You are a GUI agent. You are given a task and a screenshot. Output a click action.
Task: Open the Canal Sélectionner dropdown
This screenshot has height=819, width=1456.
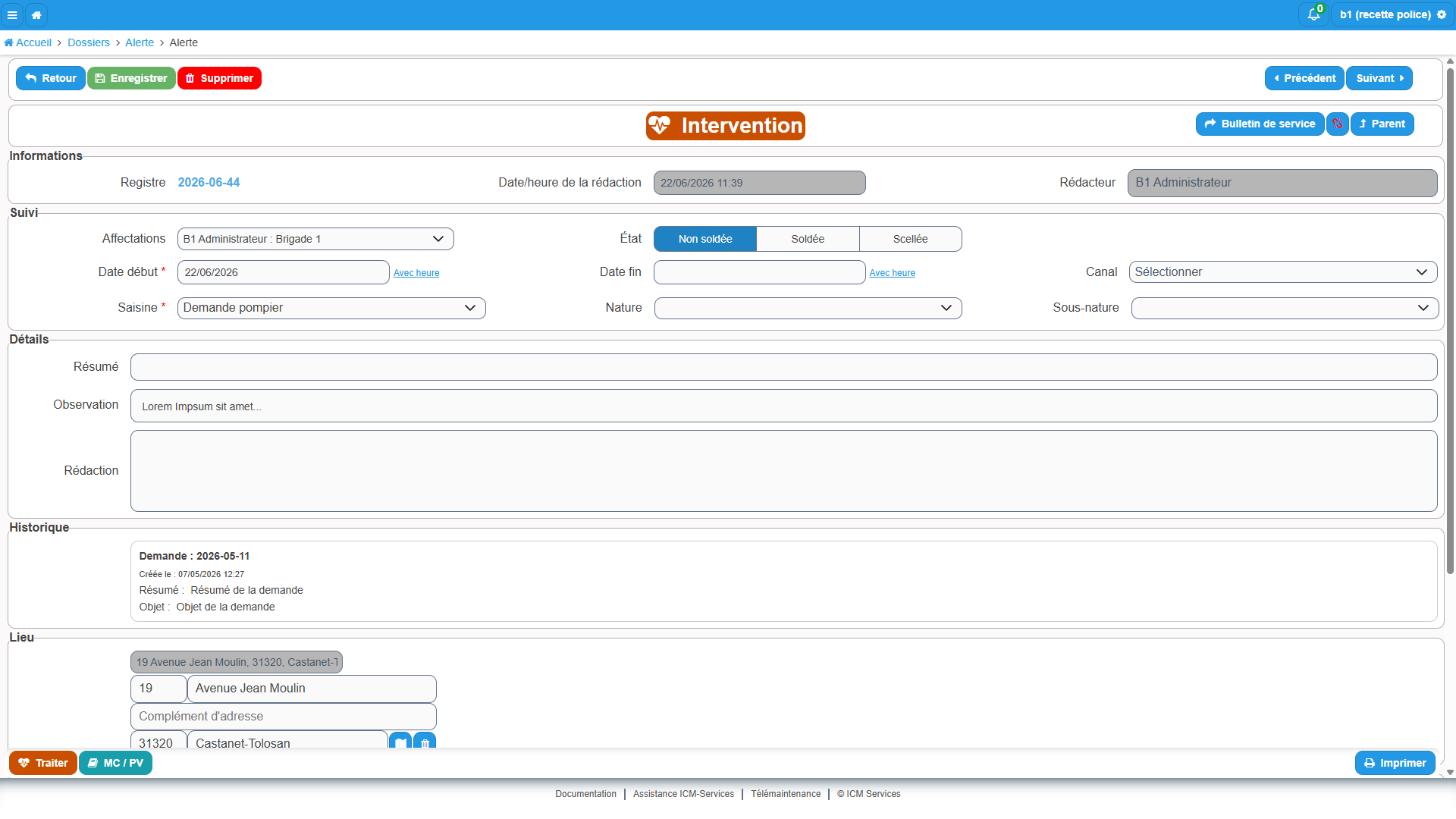(1283, 272)
